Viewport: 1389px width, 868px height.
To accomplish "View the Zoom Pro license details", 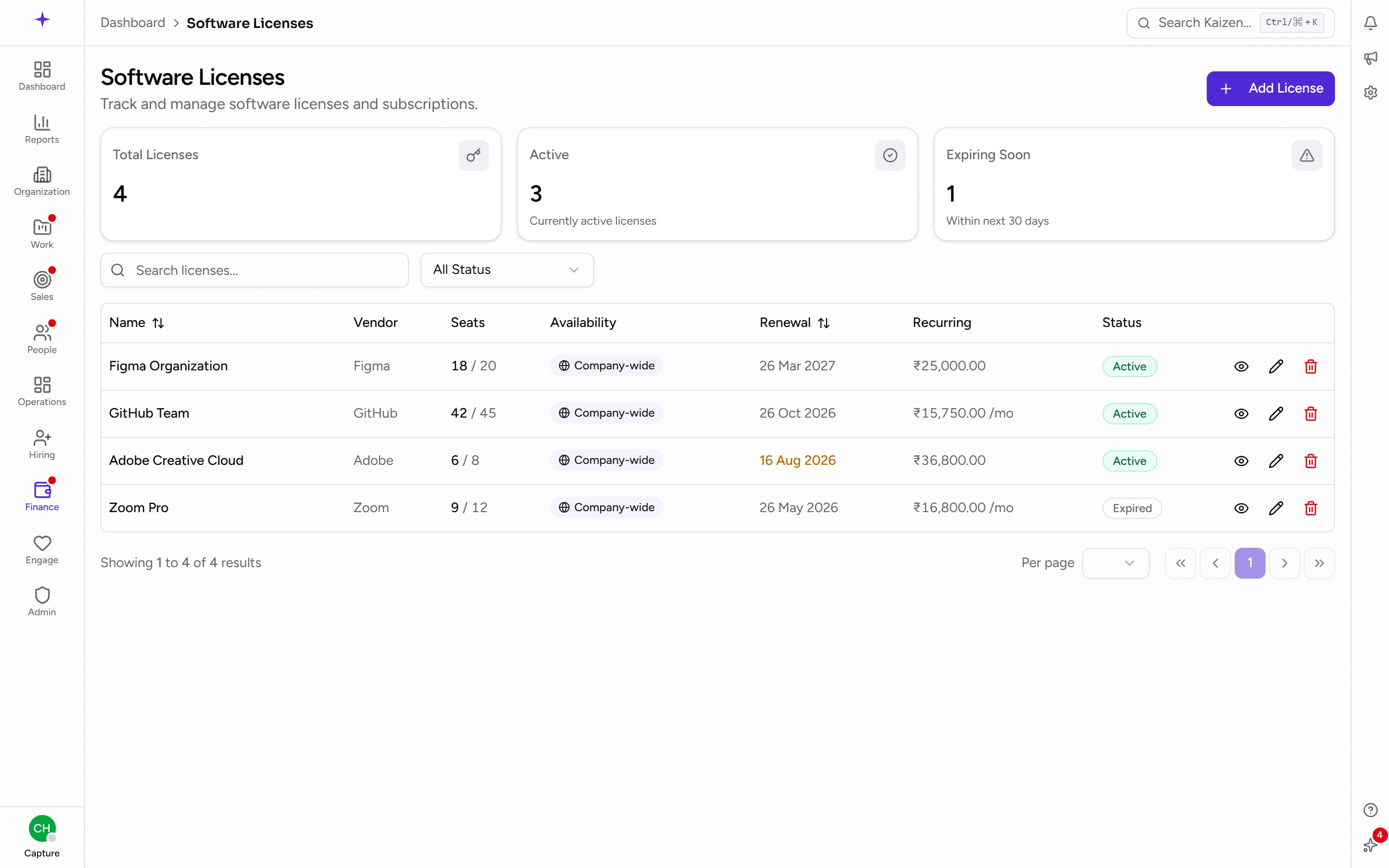I will point(1241,508).
